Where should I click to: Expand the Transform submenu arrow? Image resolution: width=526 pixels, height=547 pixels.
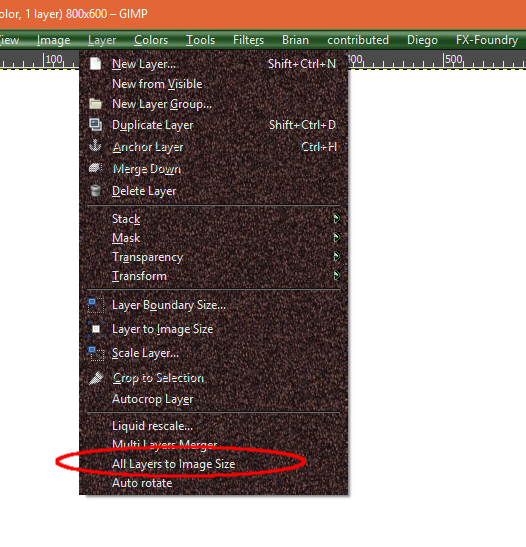(x=336, y=275)
